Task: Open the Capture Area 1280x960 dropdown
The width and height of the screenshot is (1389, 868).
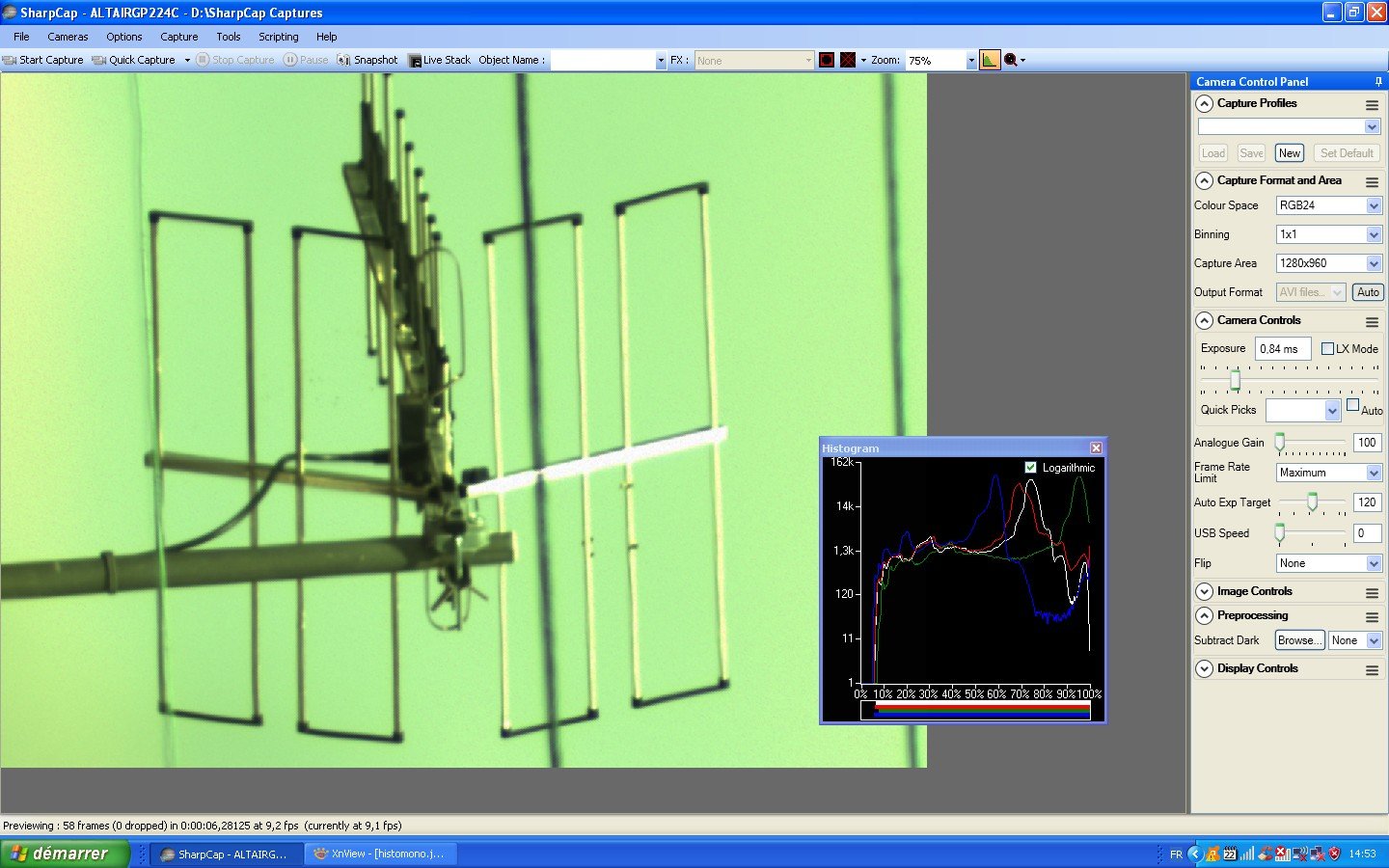Action: pos(1374,263)
